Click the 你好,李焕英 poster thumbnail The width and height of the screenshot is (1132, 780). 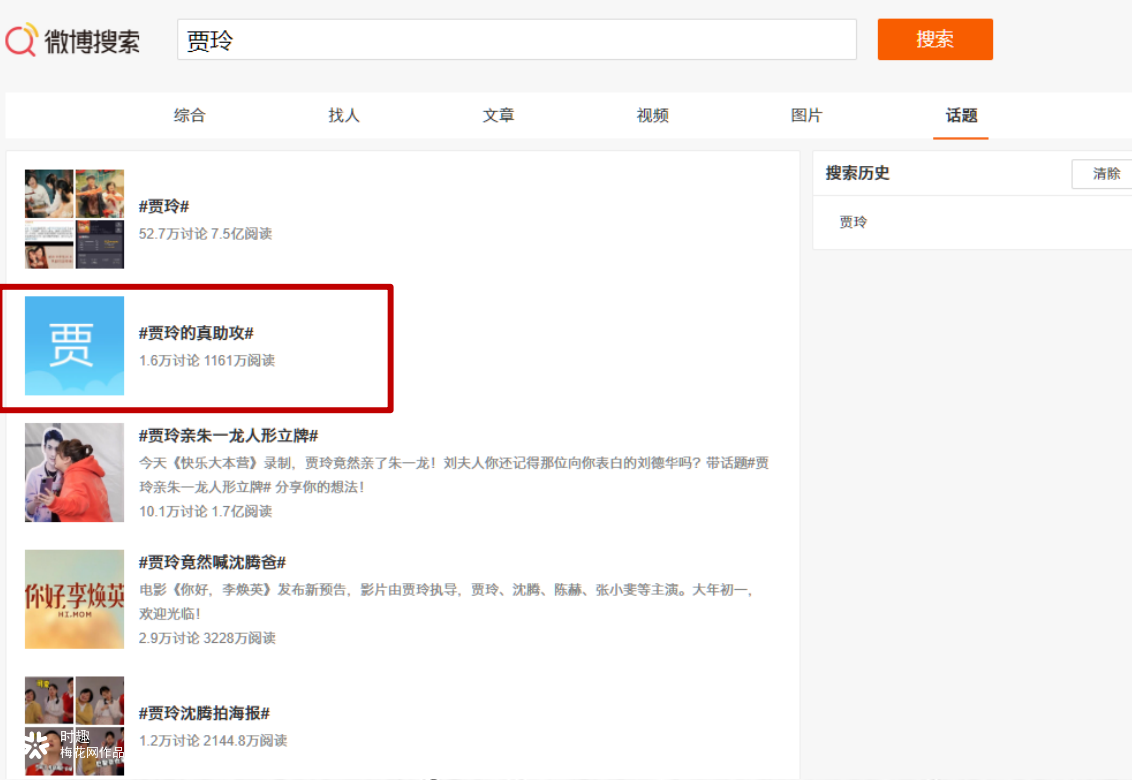pos(74,599)
